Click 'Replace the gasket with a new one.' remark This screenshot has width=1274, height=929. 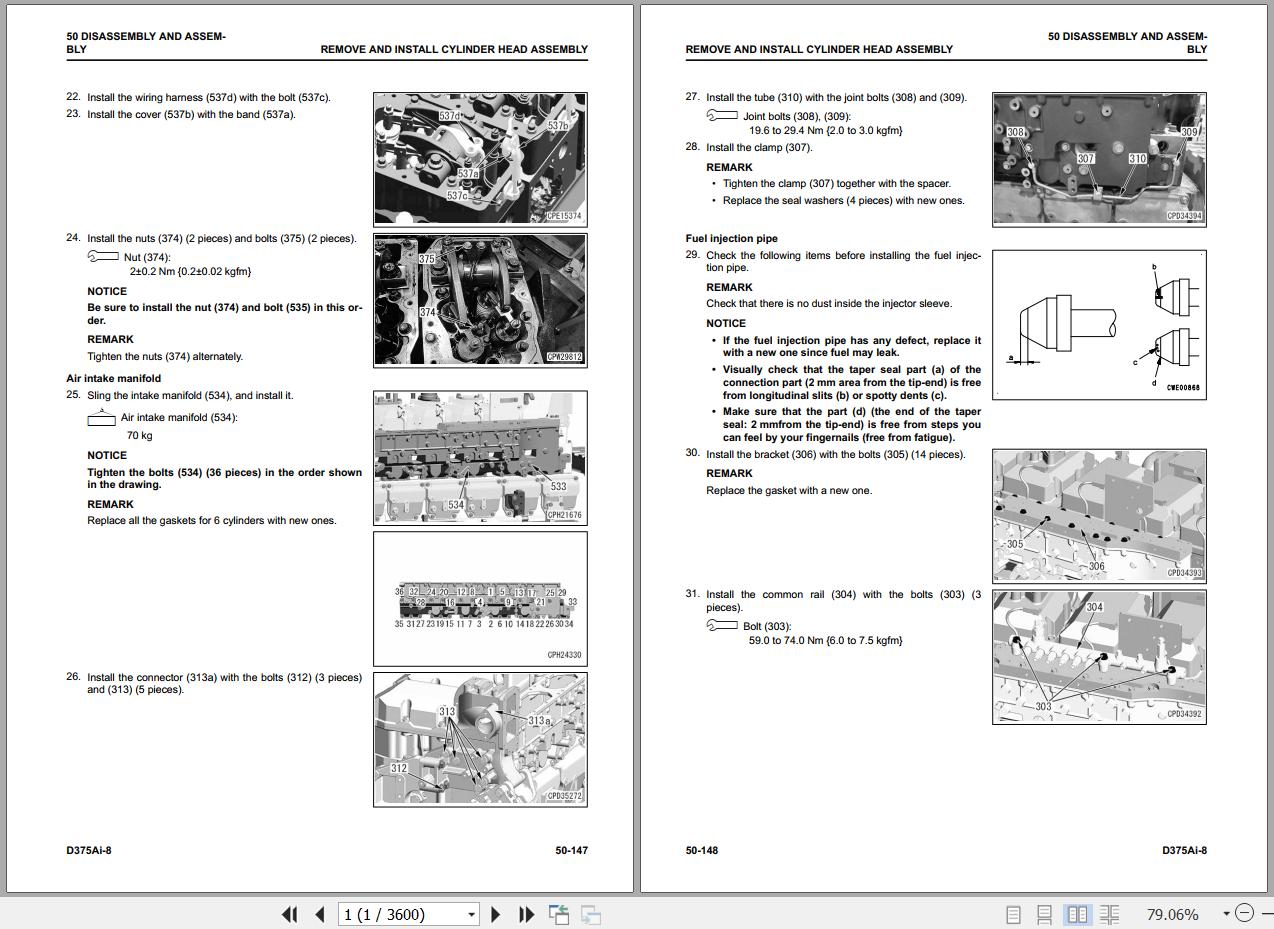click(789, 491)
